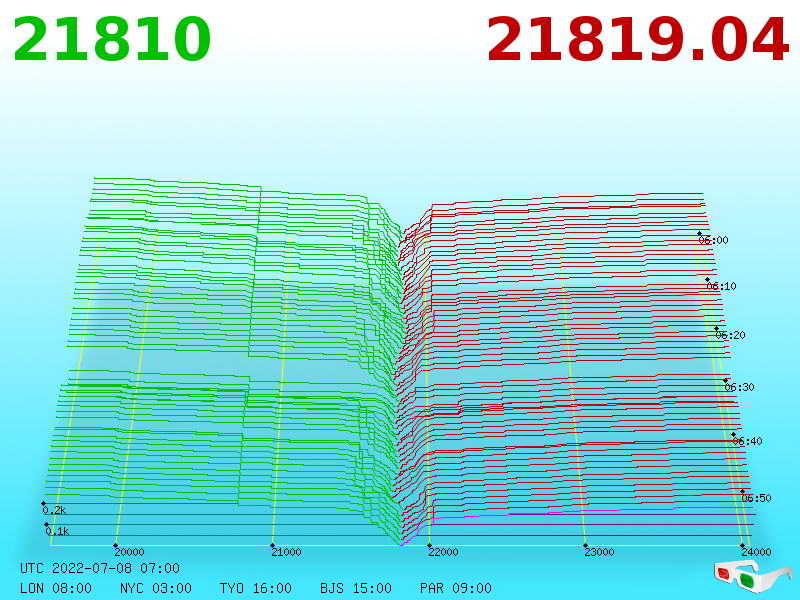The image size is (800, 600).
Task: Click the 0.2k volume axis label
Action: click(54, 510)
